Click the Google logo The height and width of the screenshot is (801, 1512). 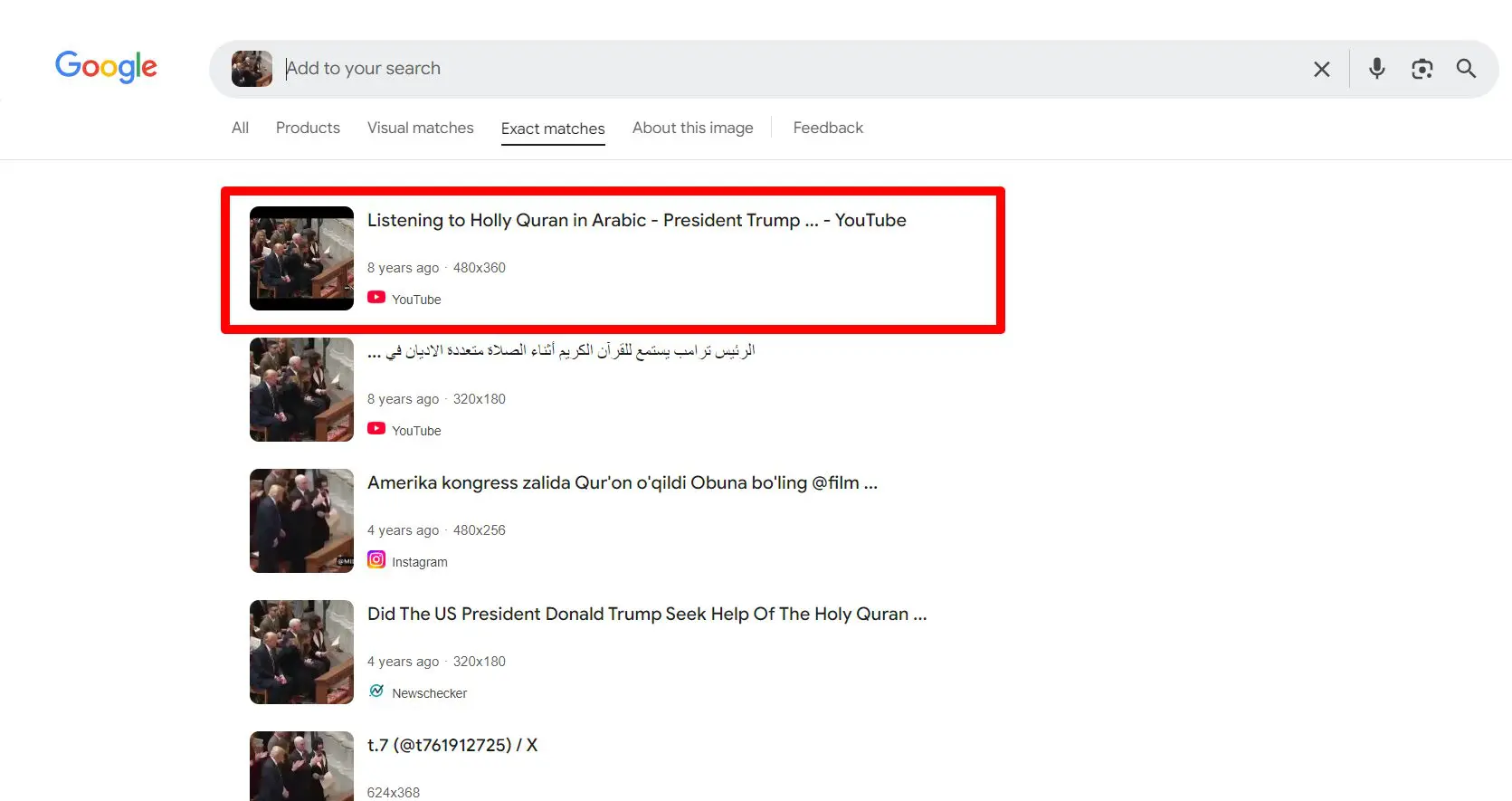point(106,67)
